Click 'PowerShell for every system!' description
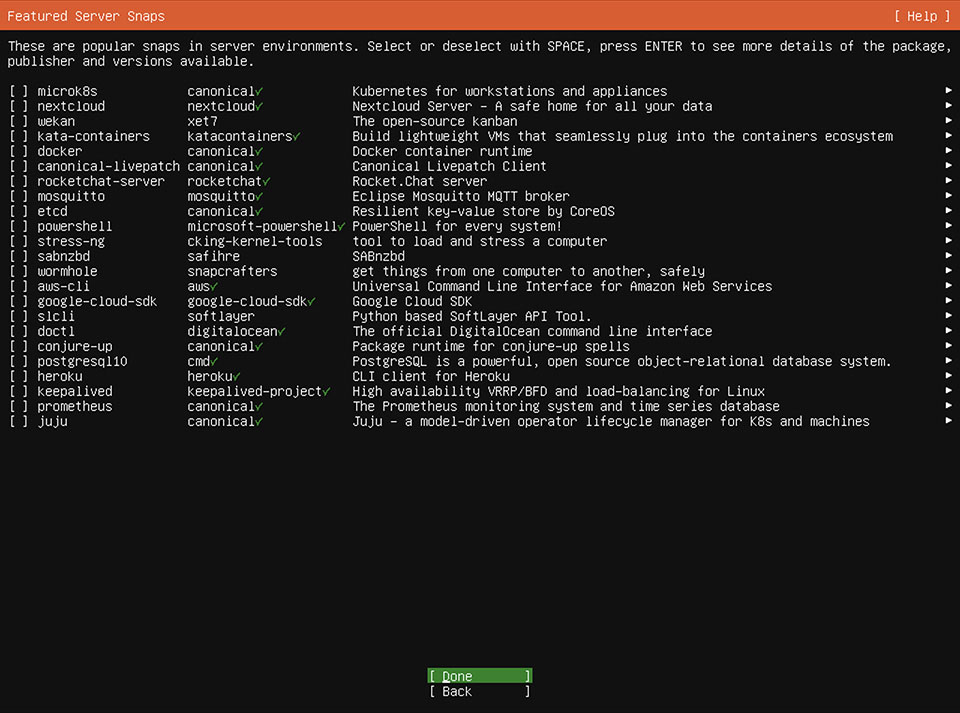The width and height of the screenshot is (960, 713). point(457,226)
